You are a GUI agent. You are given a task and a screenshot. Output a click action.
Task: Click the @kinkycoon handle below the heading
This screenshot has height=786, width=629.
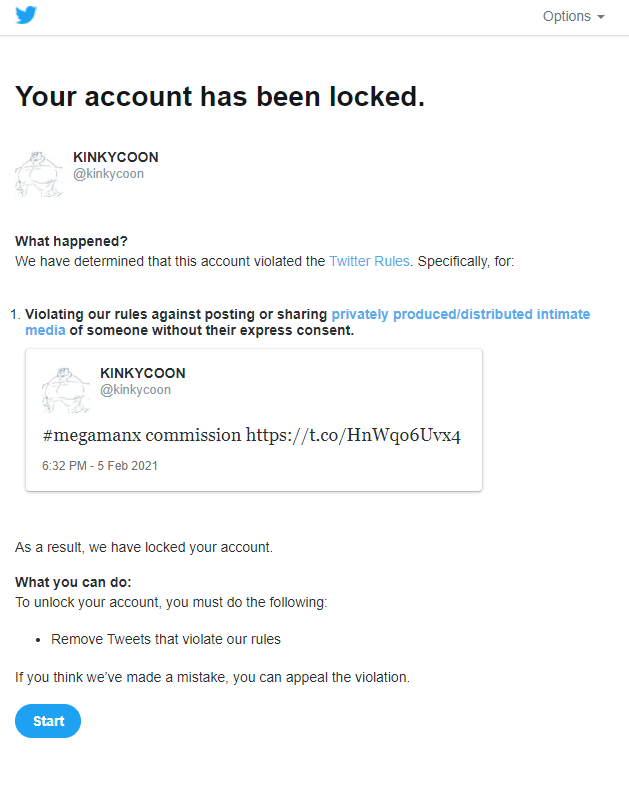pyautogui.click(x=108, y=174)
